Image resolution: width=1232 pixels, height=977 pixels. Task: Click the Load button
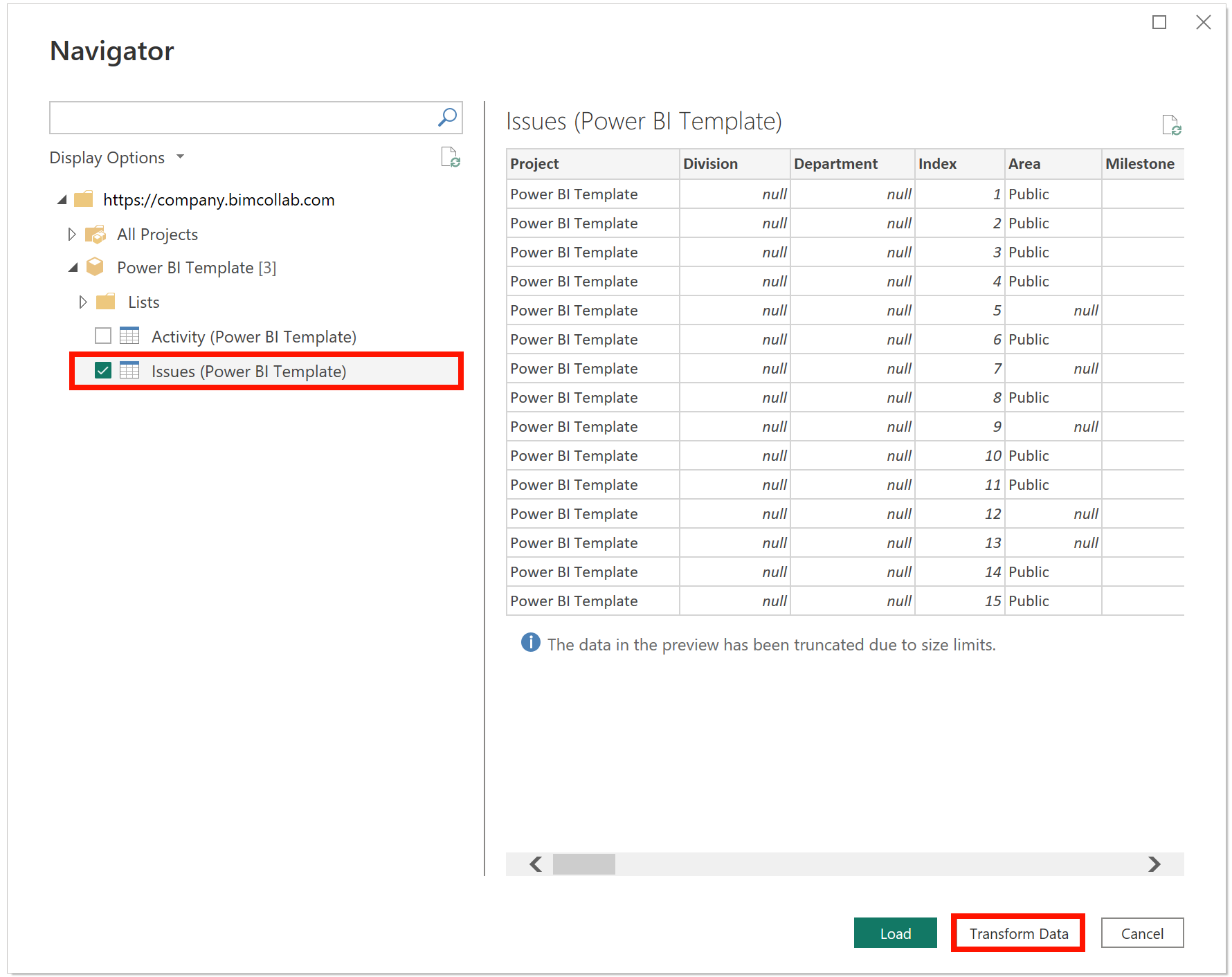(895, 933)
